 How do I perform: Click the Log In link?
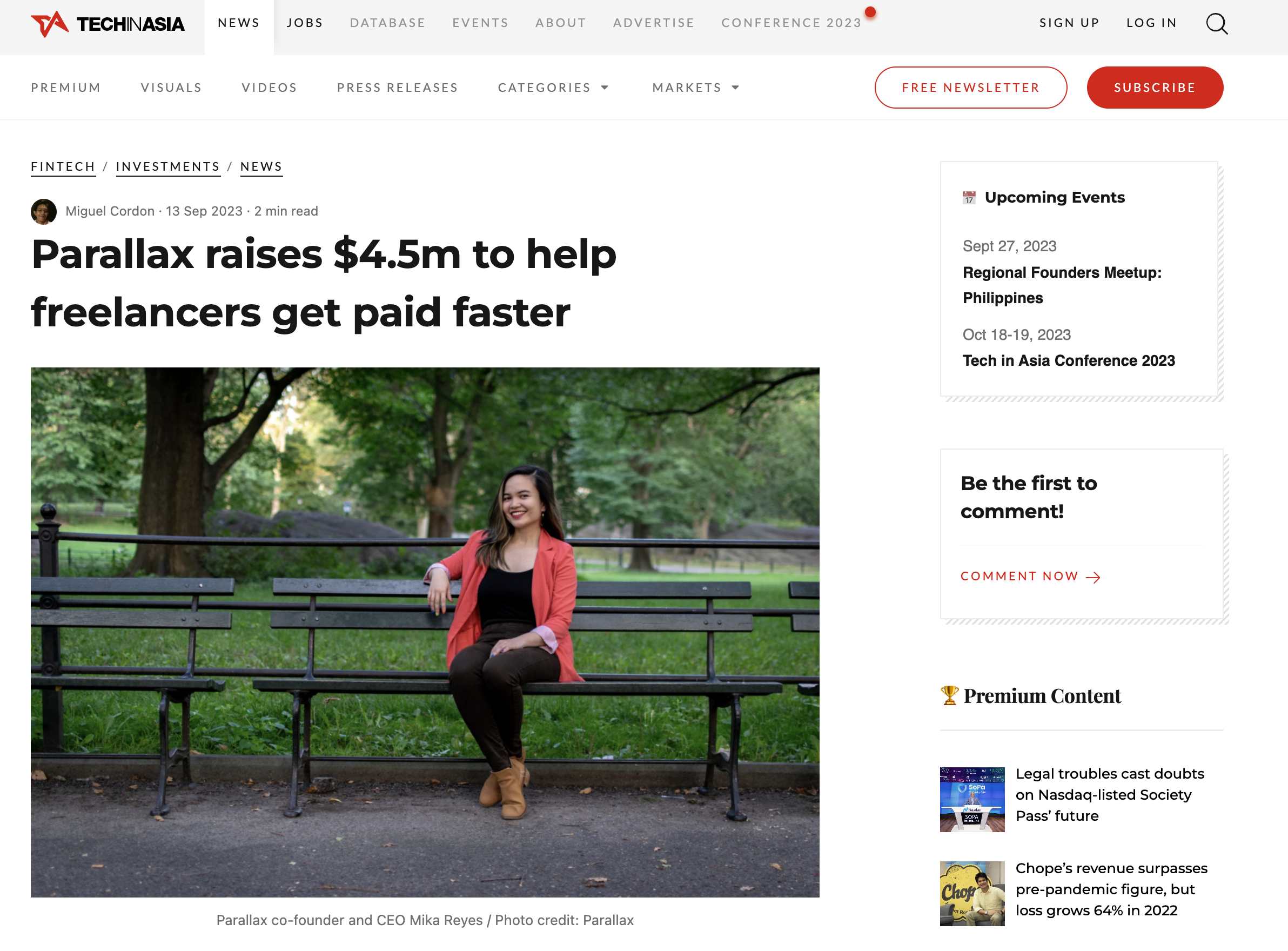(1152, 23)
